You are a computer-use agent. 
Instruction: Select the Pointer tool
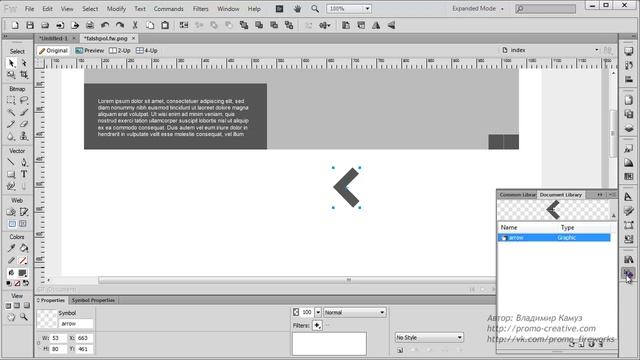[x=11, y=63]
